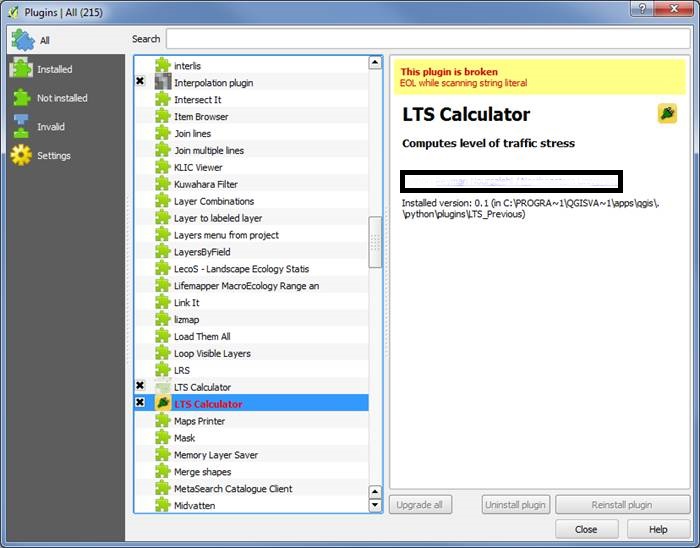Open the All plugins tab

[x=67, y=40]
